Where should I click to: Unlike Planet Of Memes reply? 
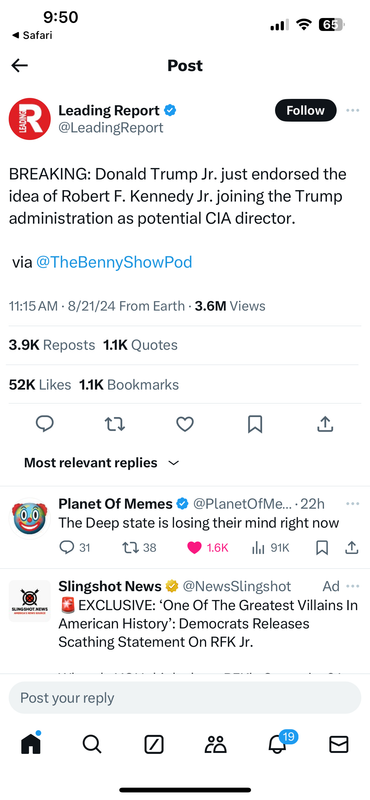pyautogui.click(x=194, y=548)
